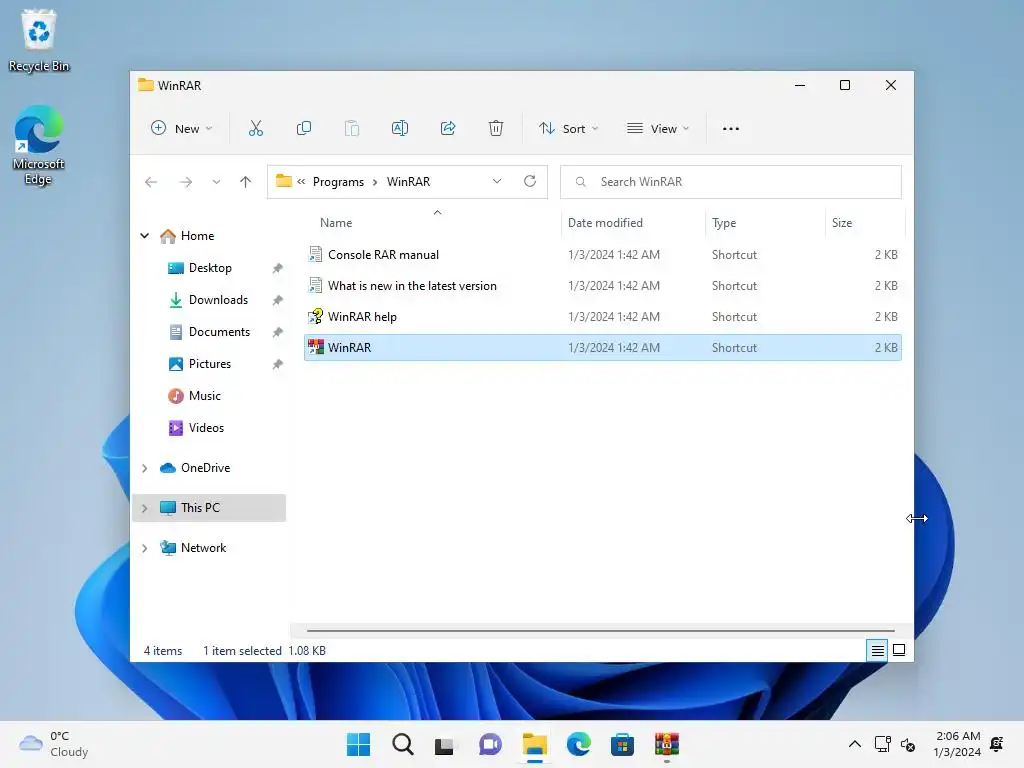Screen dimensions: 1024x768
Task: Click the horizontal scrollbar in file list
Action: pos(600,631)
